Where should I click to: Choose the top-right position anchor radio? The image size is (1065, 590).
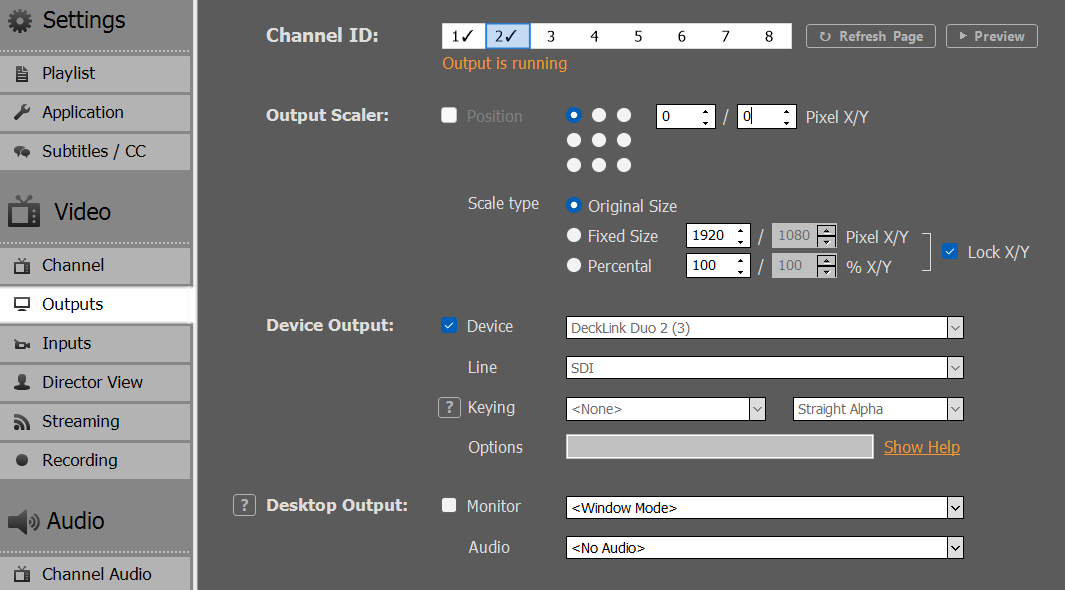[x=624, y=115]
